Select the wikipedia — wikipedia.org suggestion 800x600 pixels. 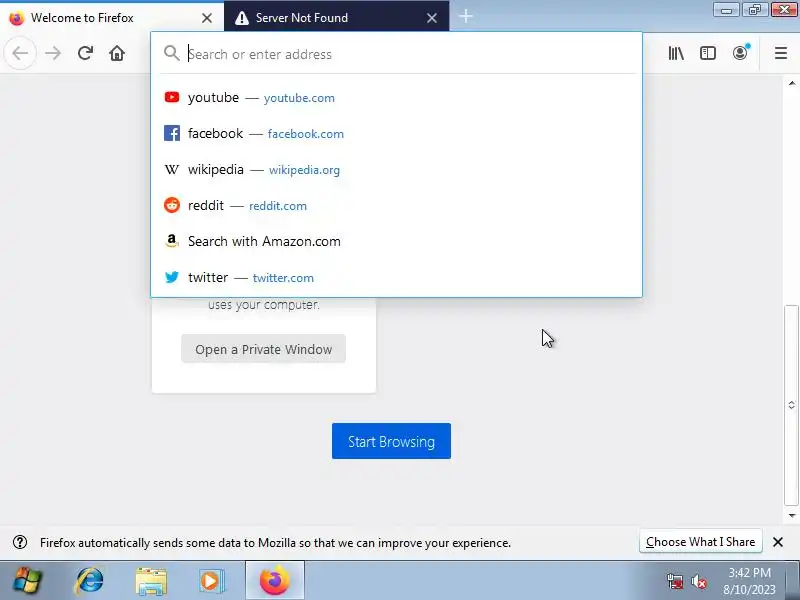click(x=396, y=169)
